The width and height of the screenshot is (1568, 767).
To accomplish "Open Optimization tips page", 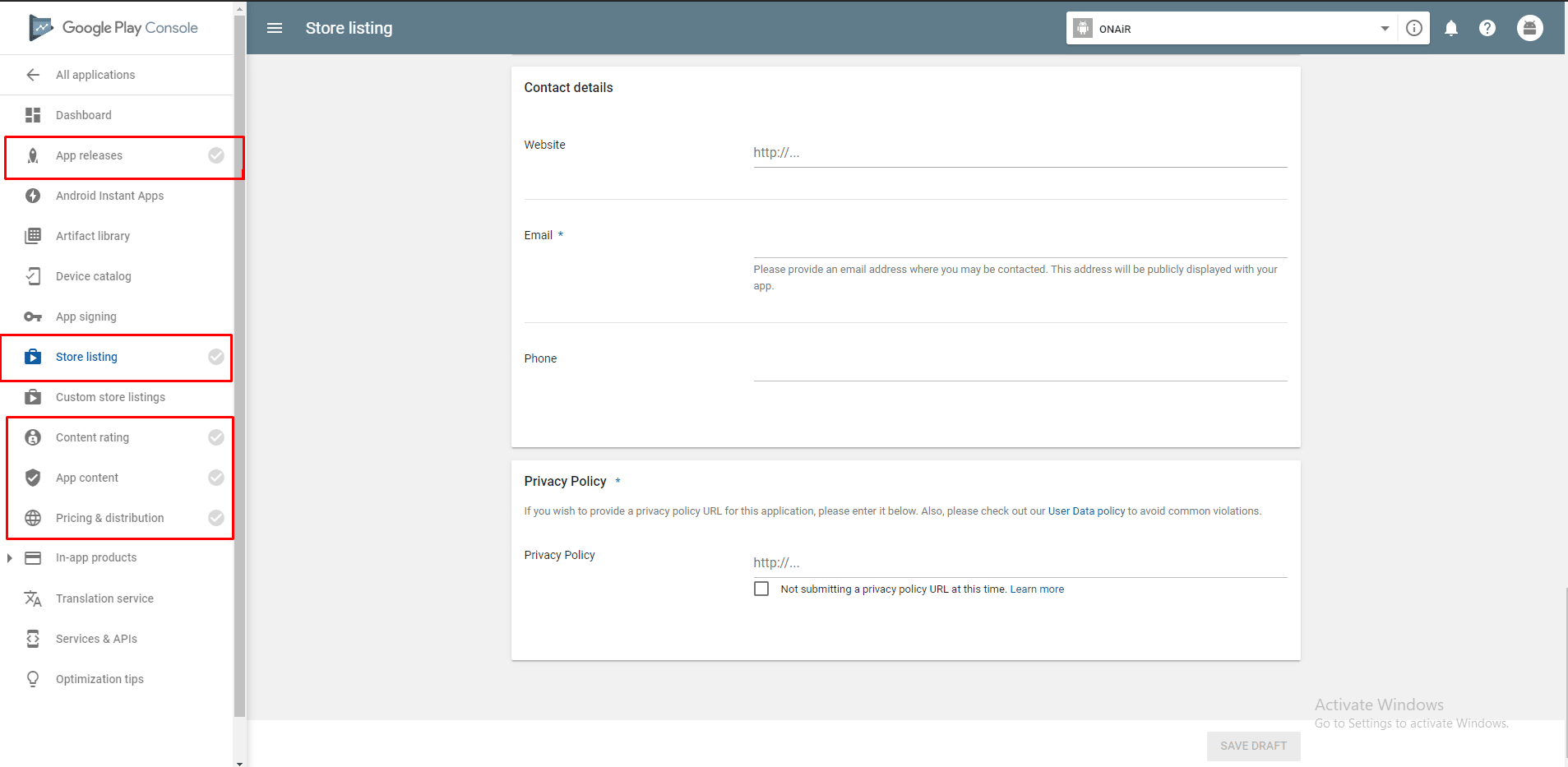I will click(100, 679).
